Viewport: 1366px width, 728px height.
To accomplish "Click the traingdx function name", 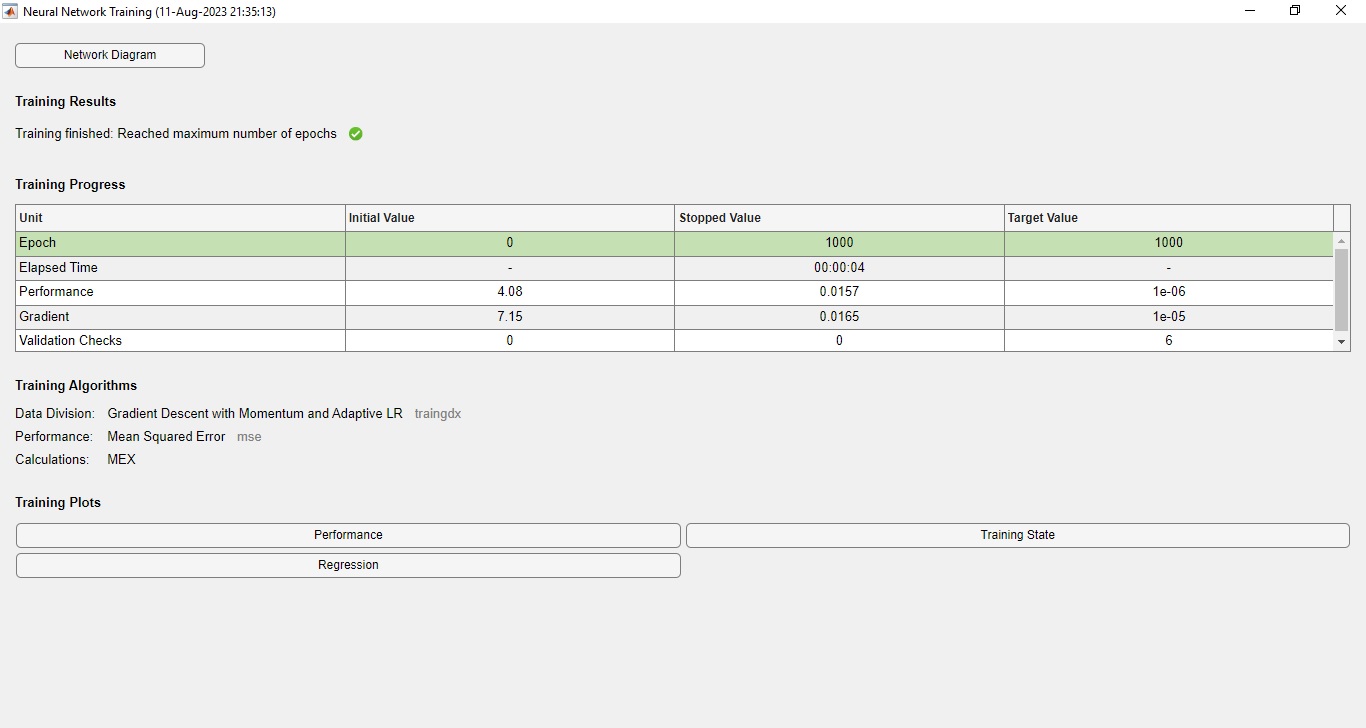I will pos(438,414).
